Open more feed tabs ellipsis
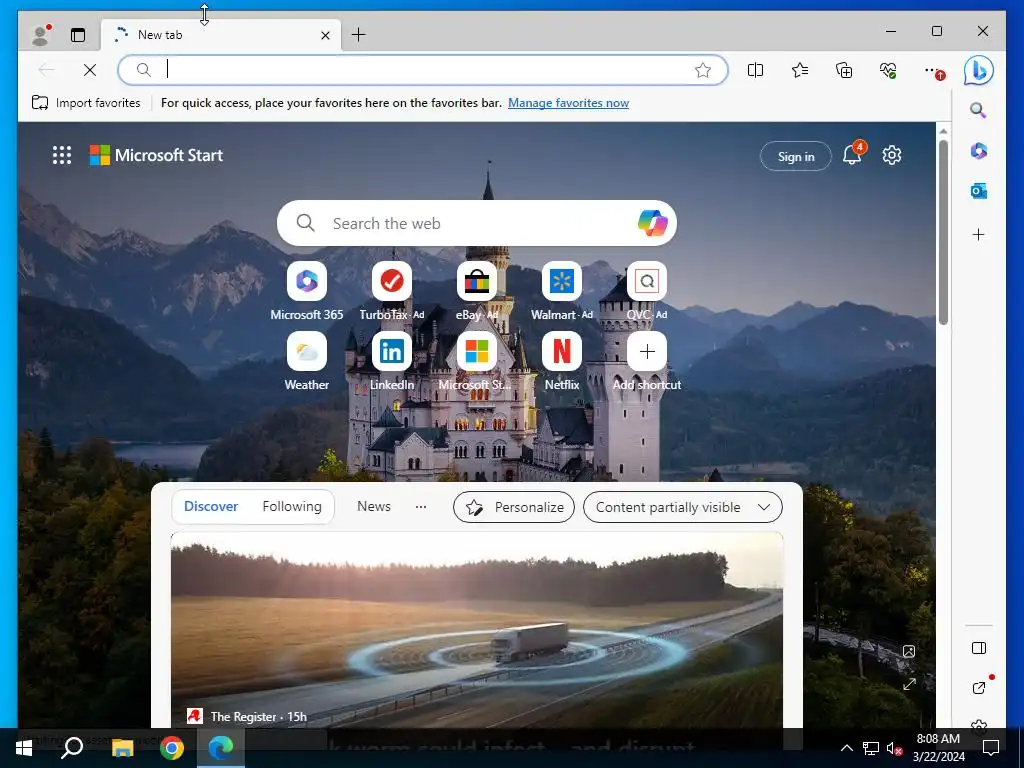This screenshot has width=1024, height=768. pyautogui.click(x=421, y=507)
